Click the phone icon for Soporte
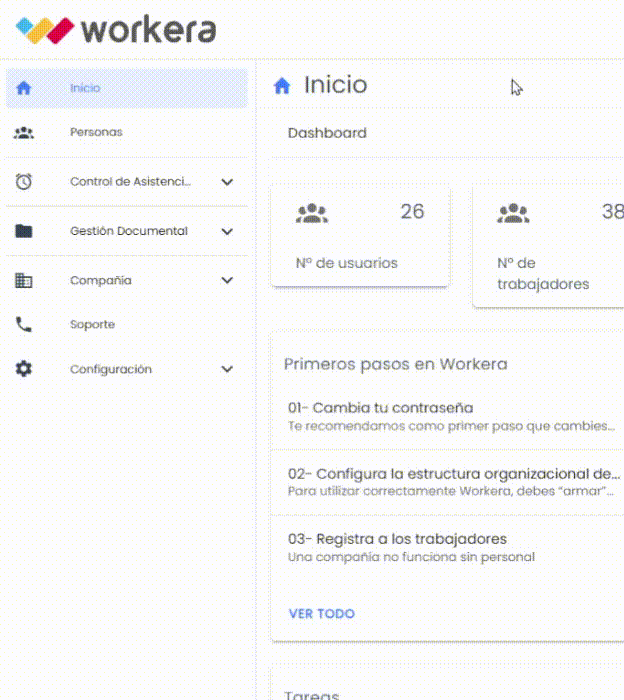Screen dimensions: 624x700 point(24,325)
